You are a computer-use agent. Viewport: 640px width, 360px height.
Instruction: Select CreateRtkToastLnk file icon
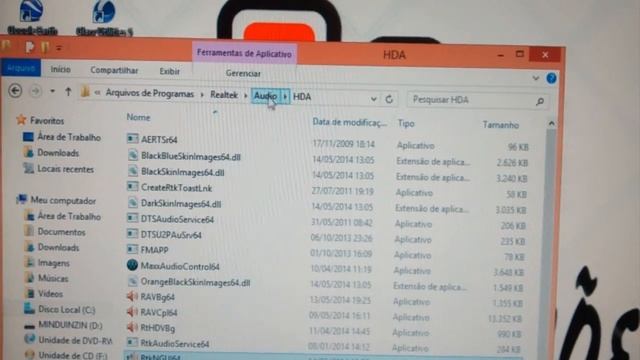[132, 187]
